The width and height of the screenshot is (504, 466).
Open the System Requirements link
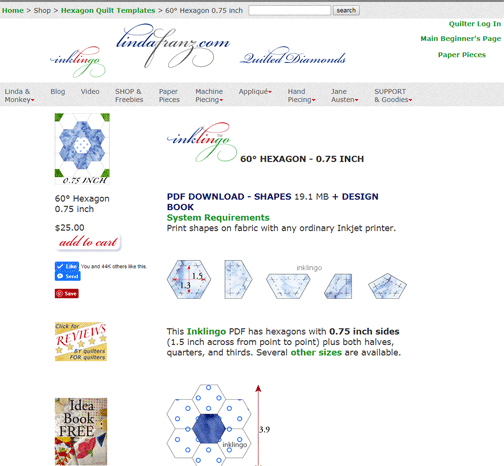point(218,218)
